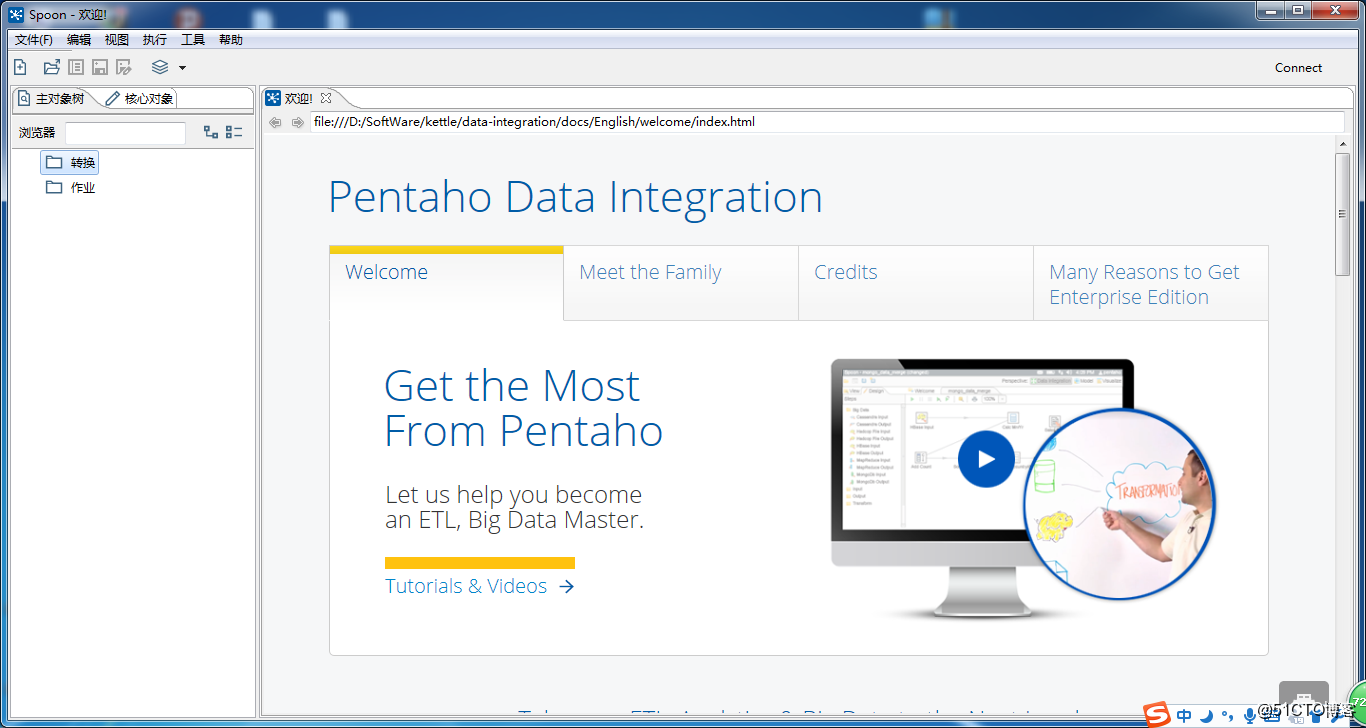Click the 浏览器 search input field

click(125, 133)
